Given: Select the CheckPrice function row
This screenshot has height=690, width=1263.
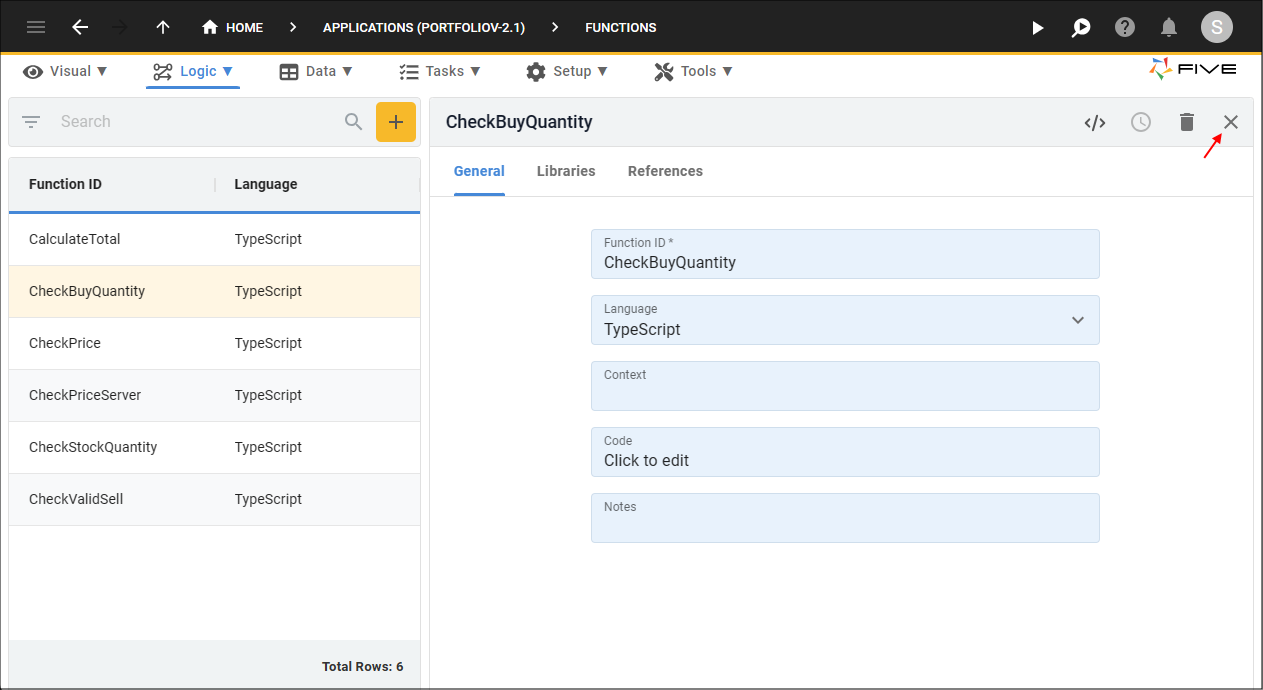Looking at the screenshot, I should (x=214, y=344).
